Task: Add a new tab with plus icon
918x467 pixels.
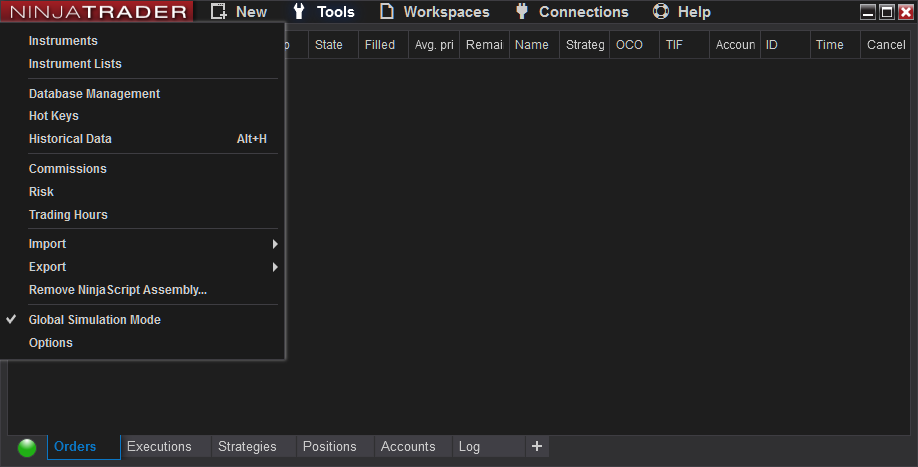Action: tap(537, 446)
